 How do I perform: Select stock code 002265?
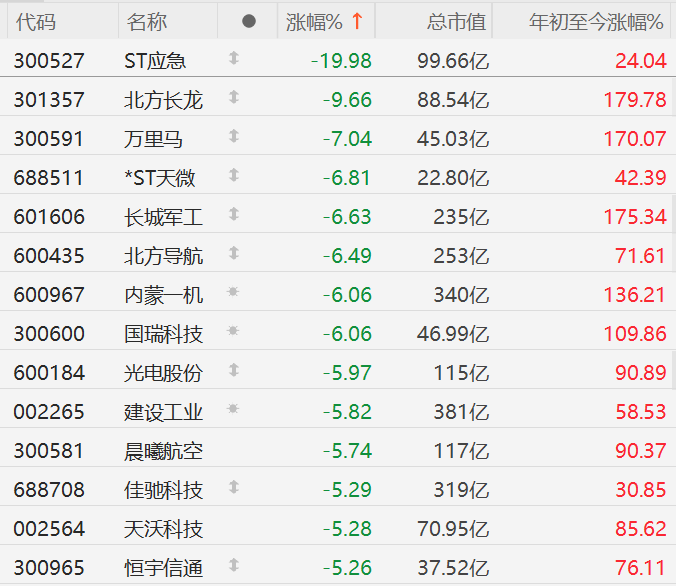[x=49, y=412]
